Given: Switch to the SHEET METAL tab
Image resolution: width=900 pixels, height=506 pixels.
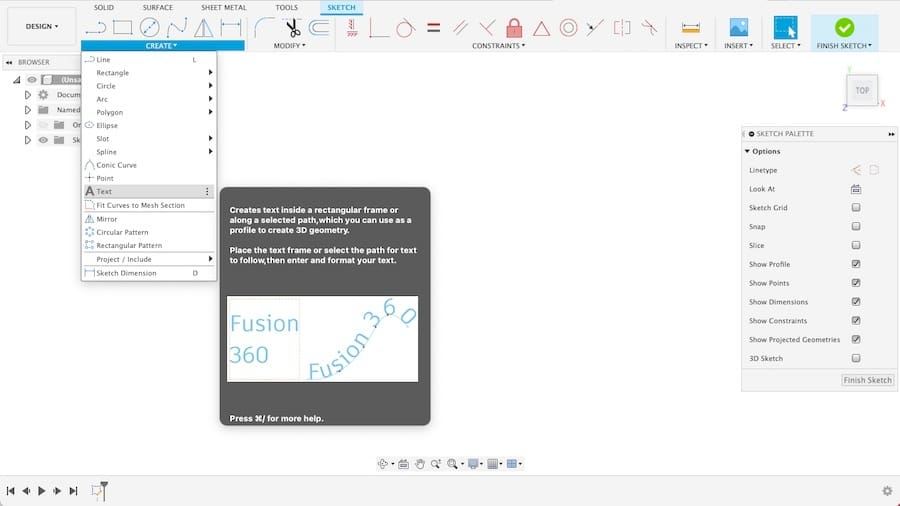Looking at the screenshot, I should 224,7.
